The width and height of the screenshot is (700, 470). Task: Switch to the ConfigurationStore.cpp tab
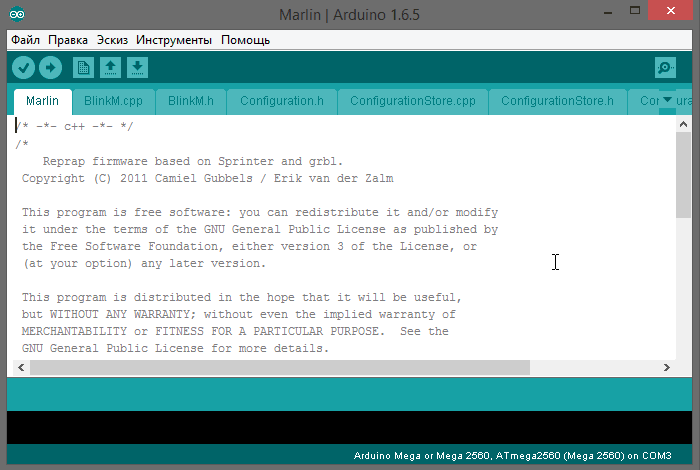413,101
